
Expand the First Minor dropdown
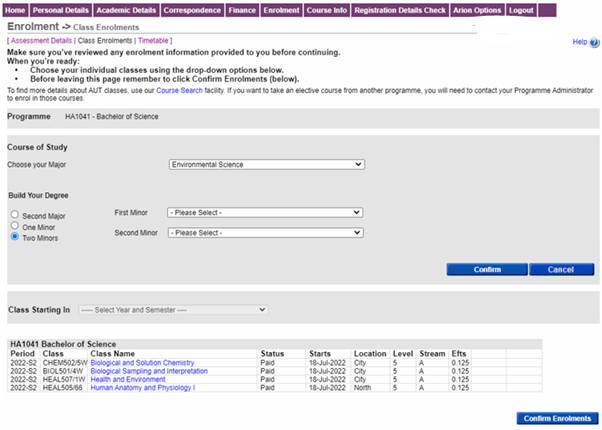[264, 212]
